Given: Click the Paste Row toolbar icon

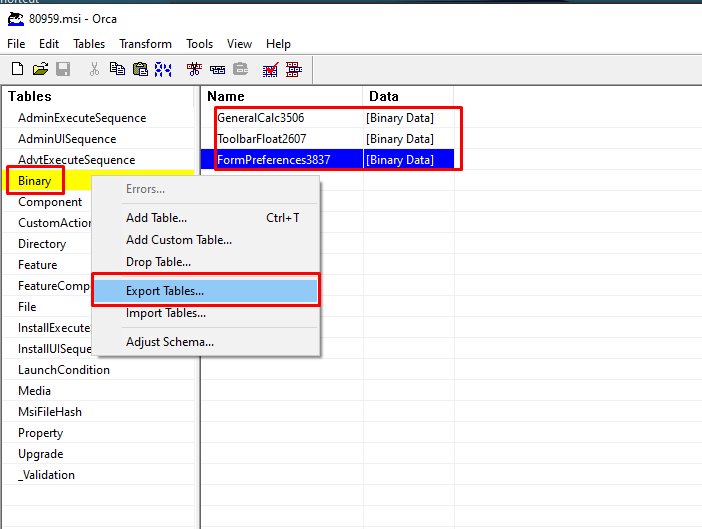Looking at the screenshot, I should point(240,69).
